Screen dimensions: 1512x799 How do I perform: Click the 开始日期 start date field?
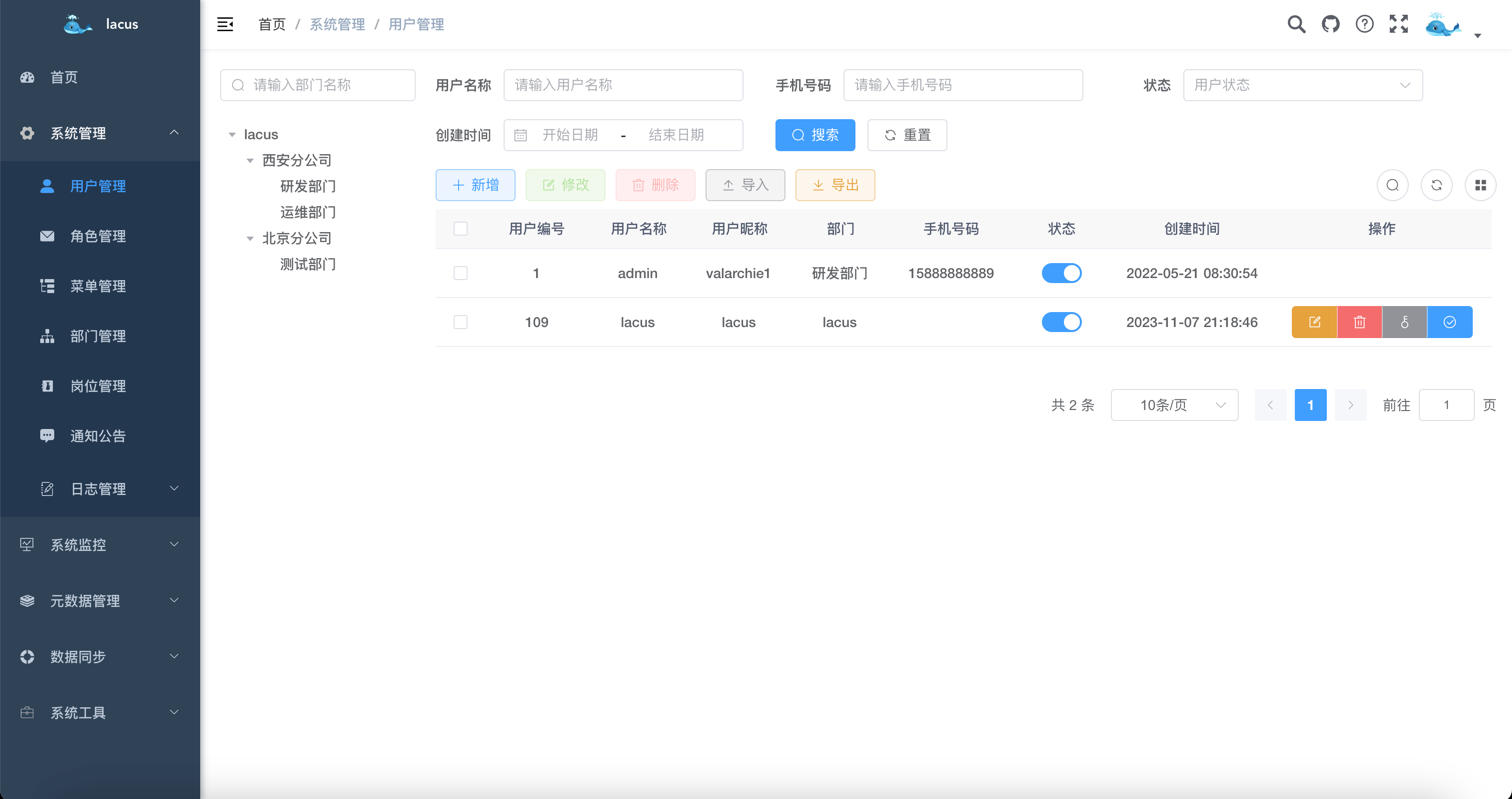(x=570, y=135)
